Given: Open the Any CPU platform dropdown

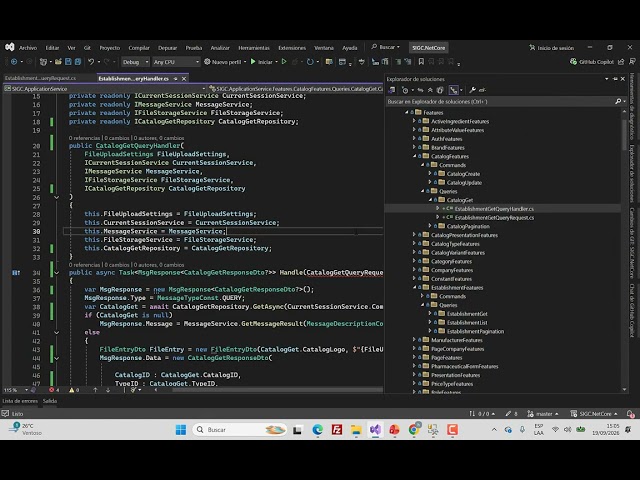Looking at the screenshot, I should [176, 62].
